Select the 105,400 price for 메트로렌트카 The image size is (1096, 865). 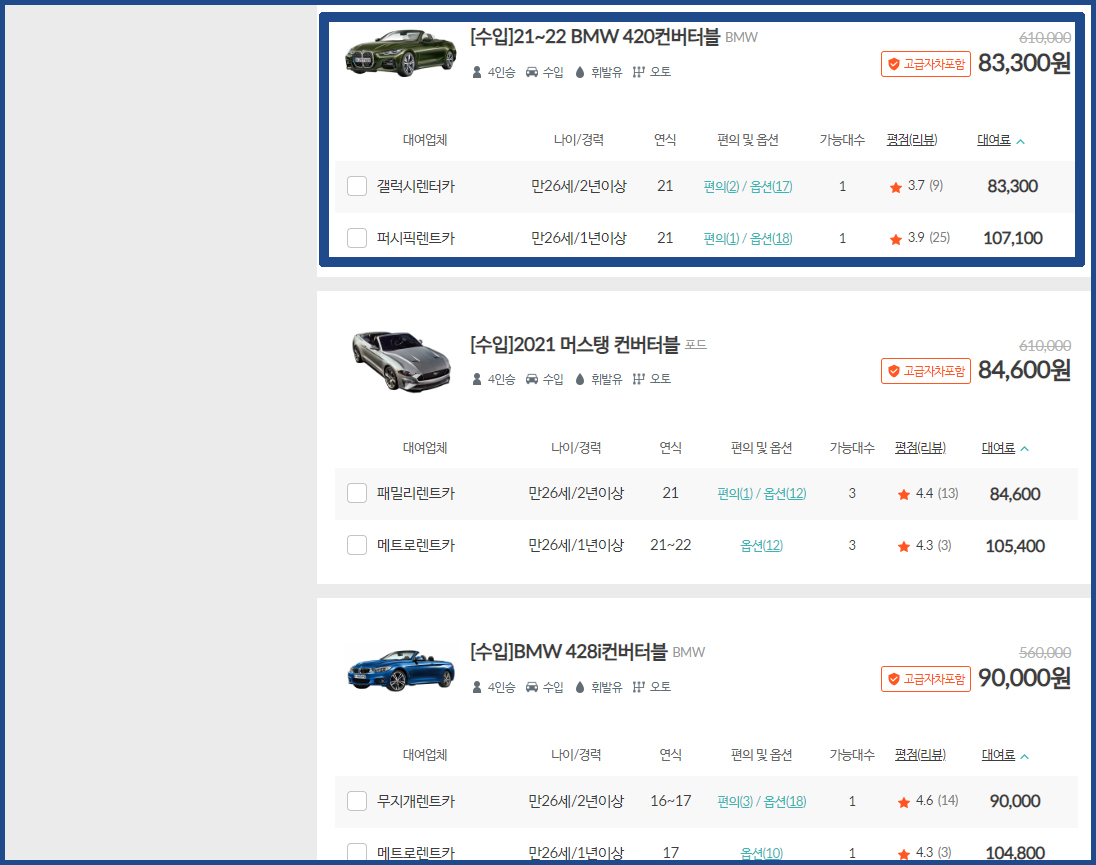point(1015,546)
